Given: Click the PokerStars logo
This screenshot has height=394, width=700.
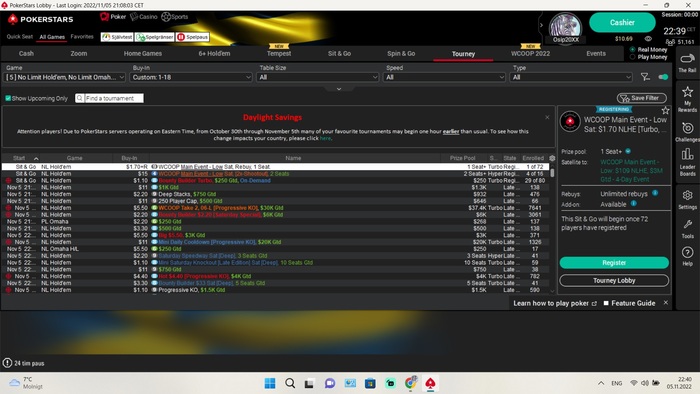Looking at the screenshot, I should [x=41, y=19].
